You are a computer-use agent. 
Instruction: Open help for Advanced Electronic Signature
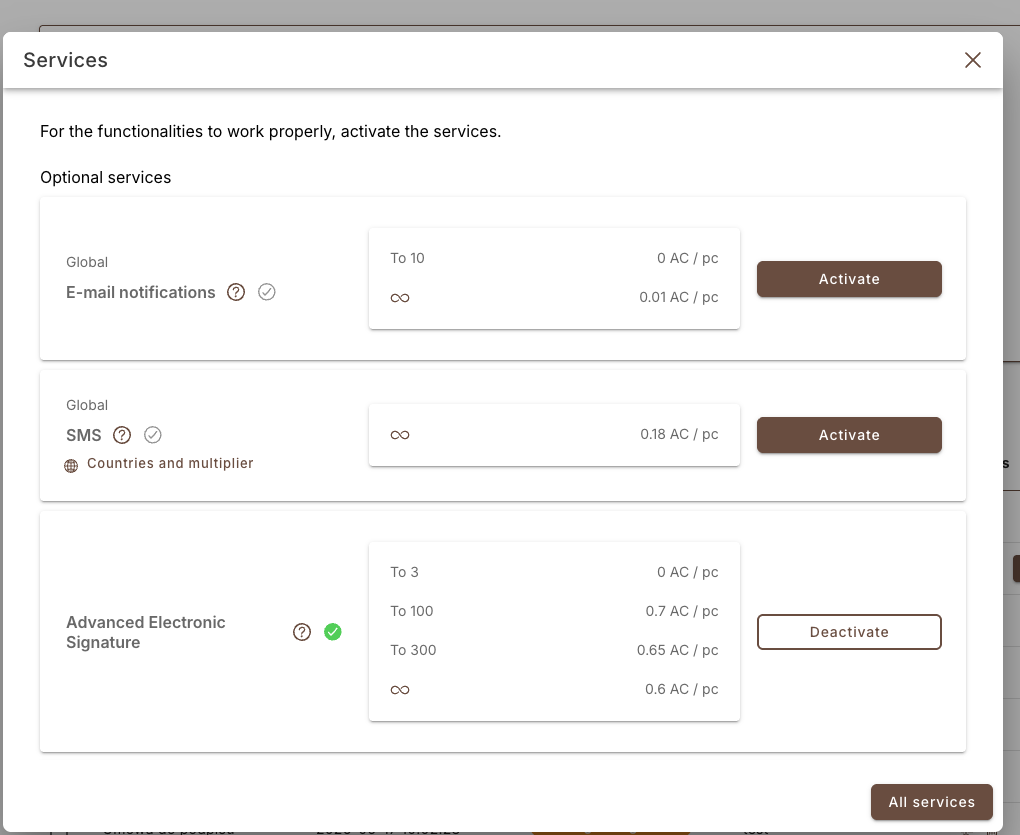(302, 632)
